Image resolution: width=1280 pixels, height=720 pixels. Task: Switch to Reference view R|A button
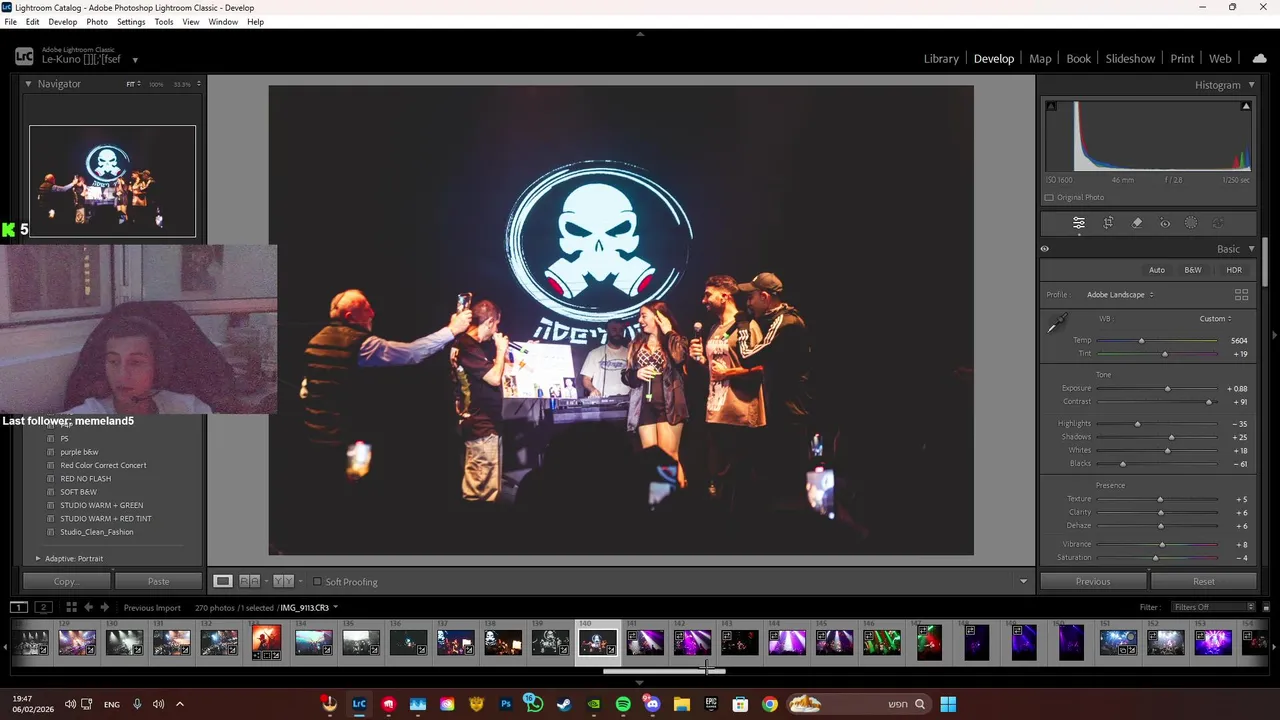point(250,581)
